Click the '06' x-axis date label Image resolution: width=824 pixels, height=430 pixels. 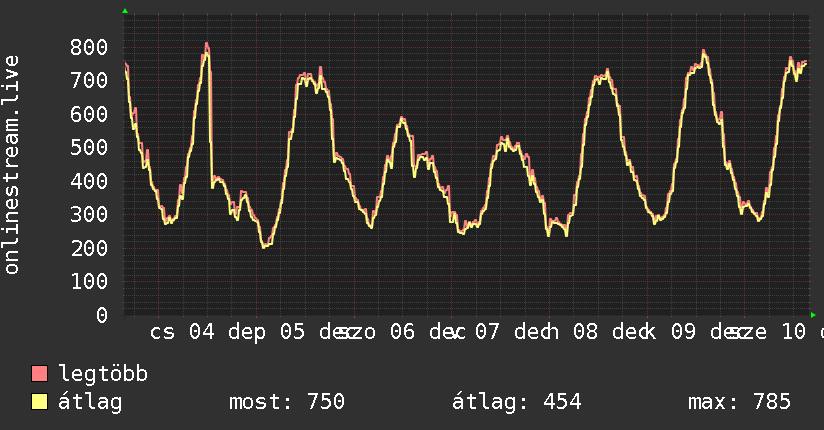403,332
